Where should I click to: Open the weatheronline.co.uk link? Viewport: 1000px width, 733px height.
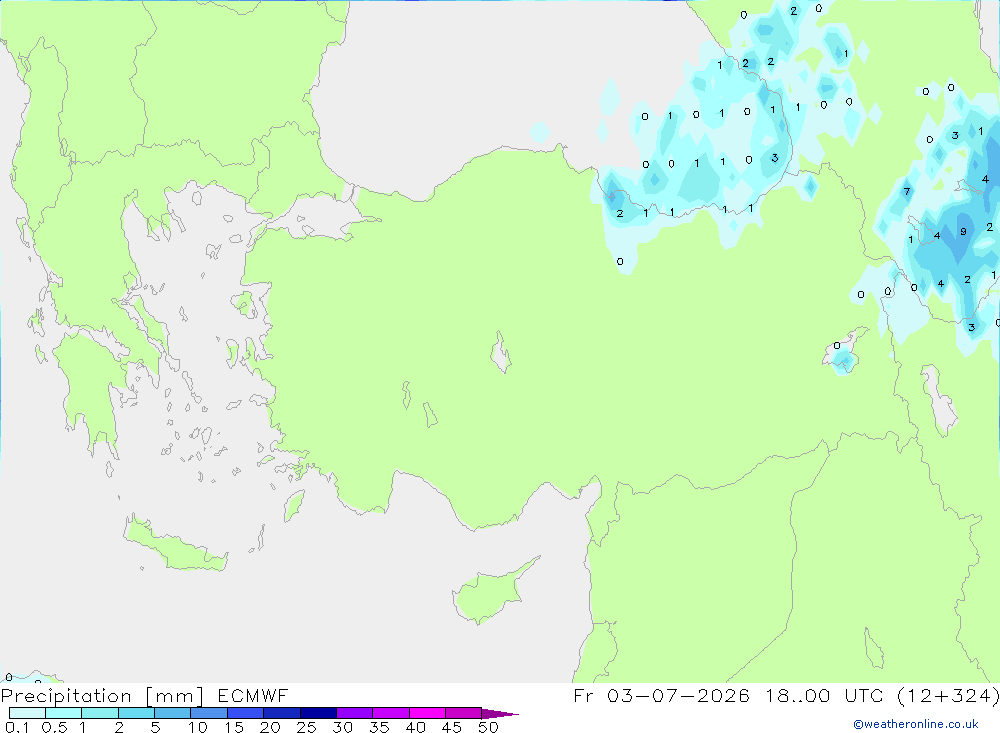pos(916,724)
